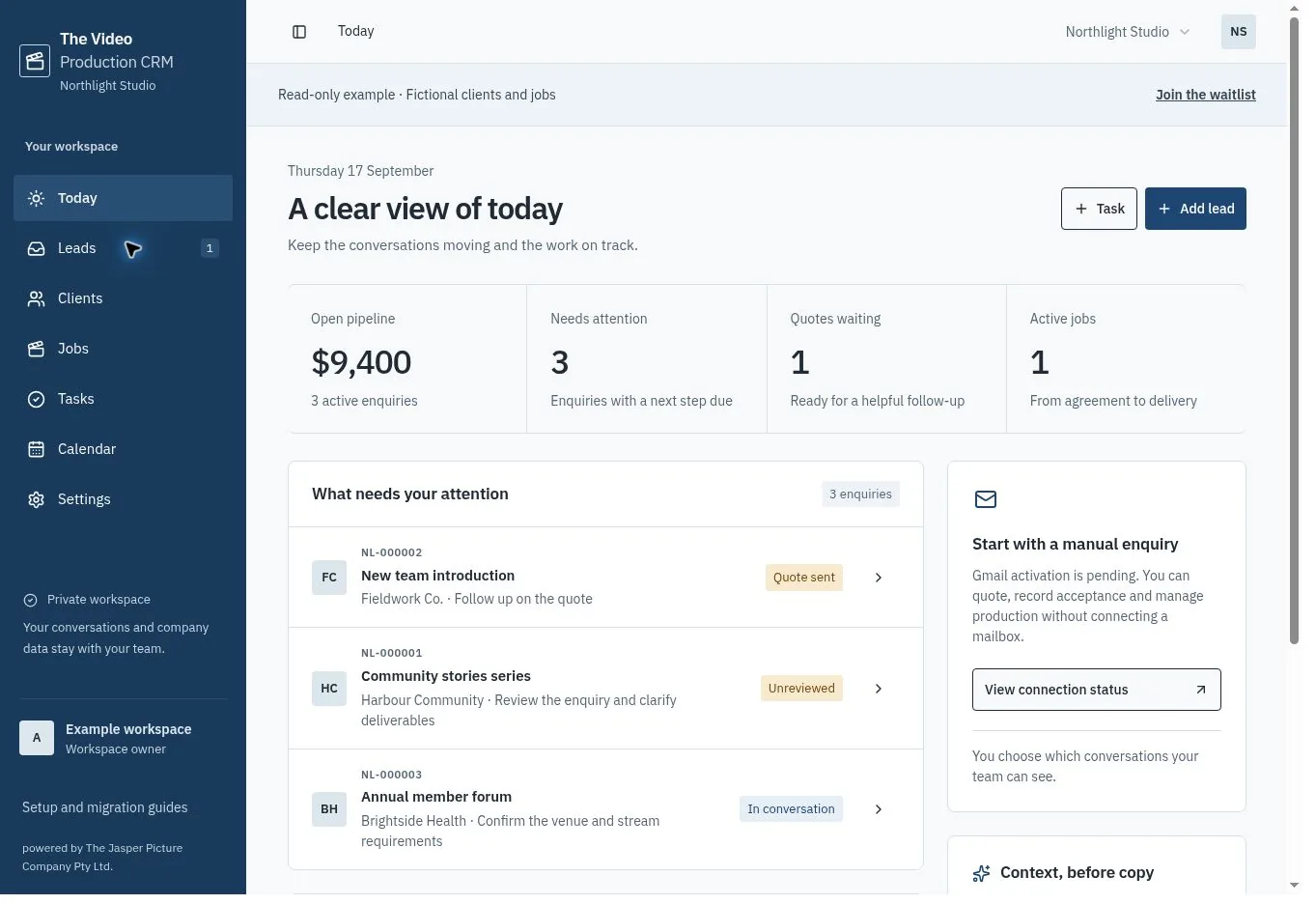Click the $9,400 open pipeline value
Screen dimensions: 1316x904
coord(361,362)
